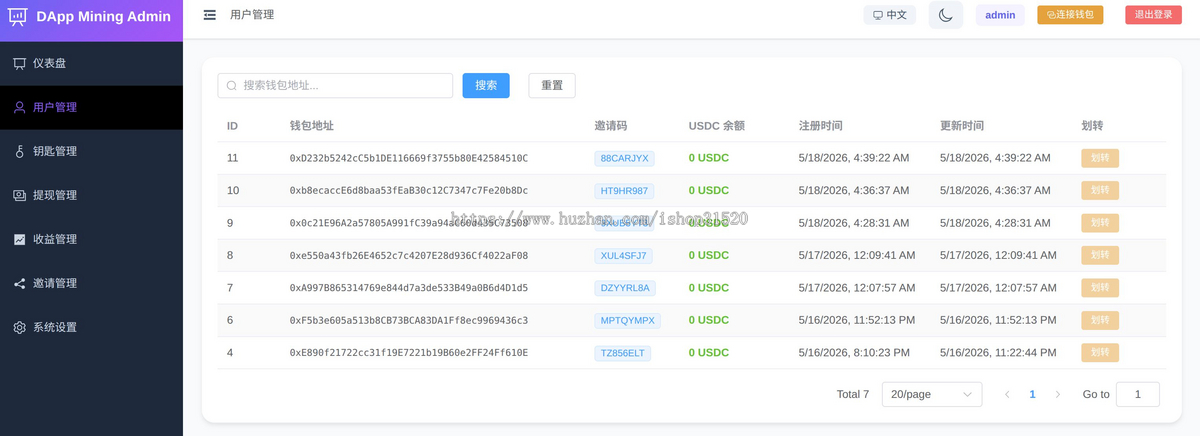Click the previous page arrow
The width and height of the screenshot is (1200, 436).
pos(1007,394)
